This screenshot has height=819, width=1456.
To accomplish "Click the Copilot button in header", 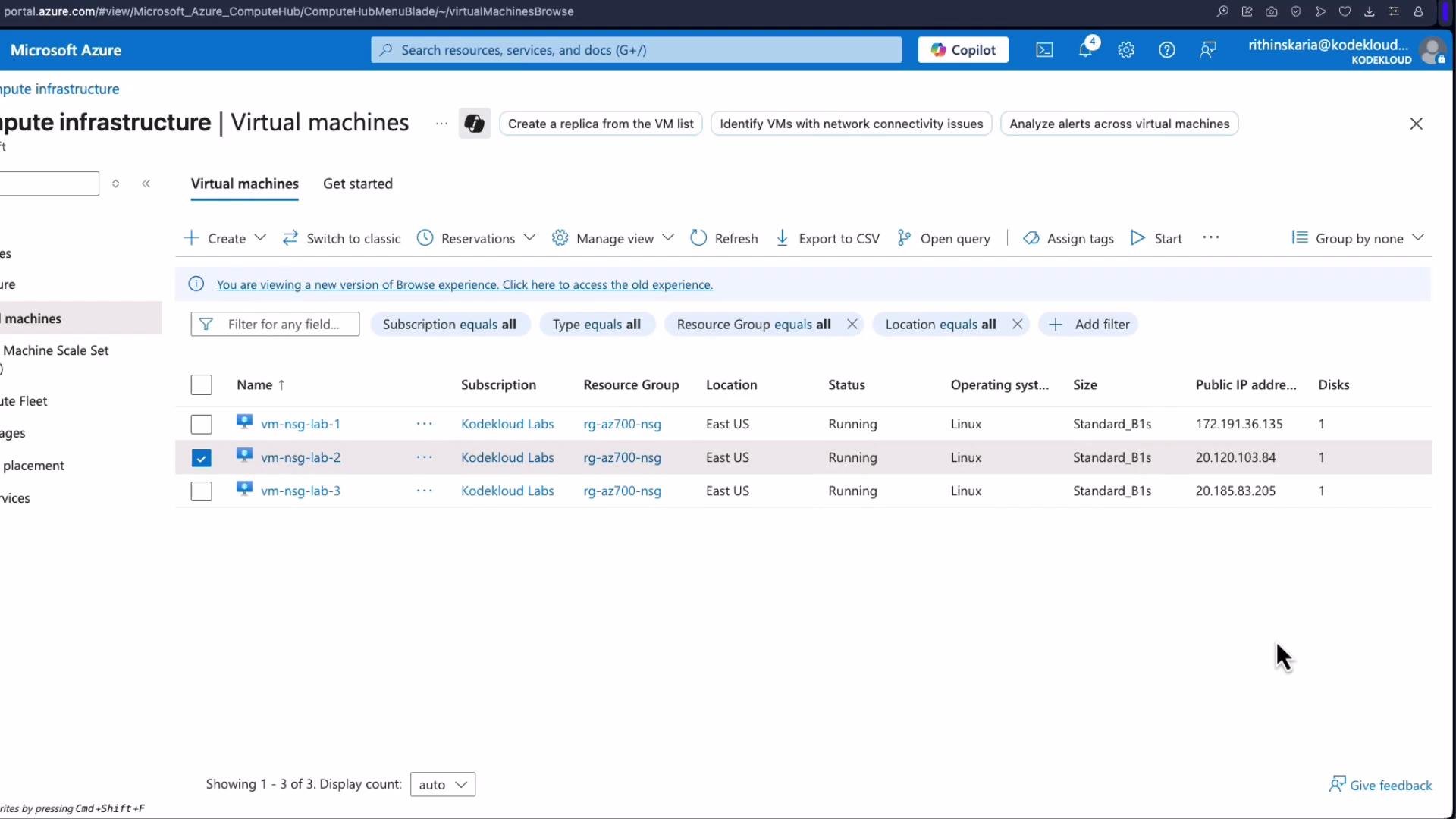I will pyautogui.click(x=963, y=50).
